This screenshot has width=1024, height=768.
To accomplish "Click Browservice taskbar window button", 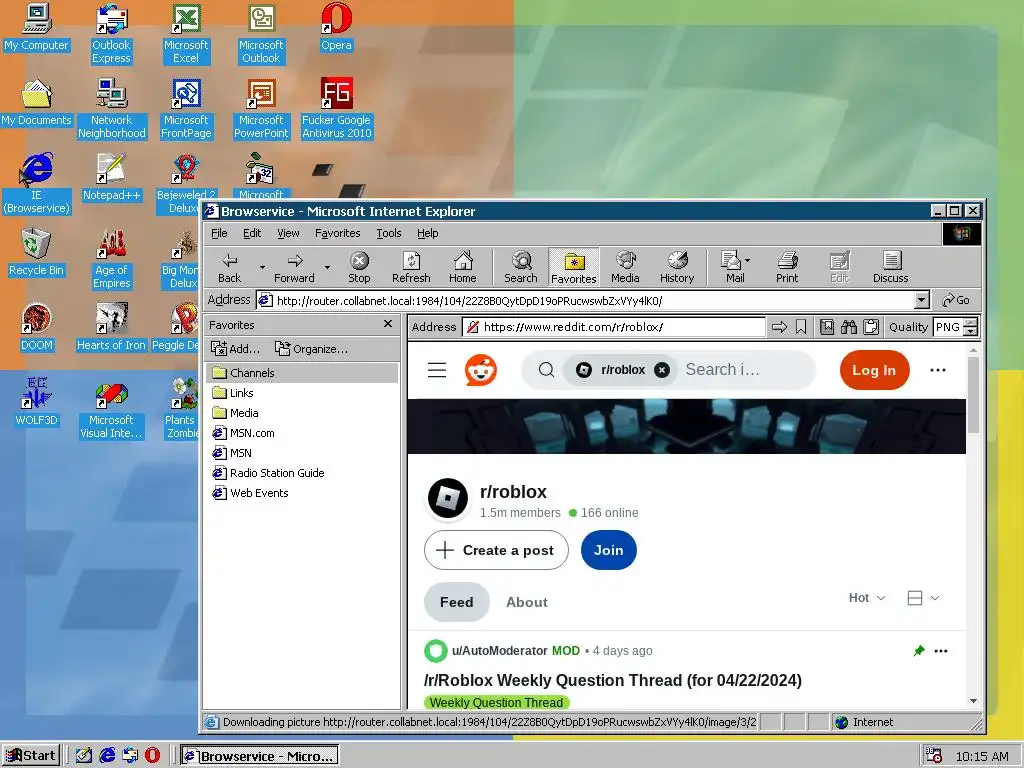I will pos(260,756).
